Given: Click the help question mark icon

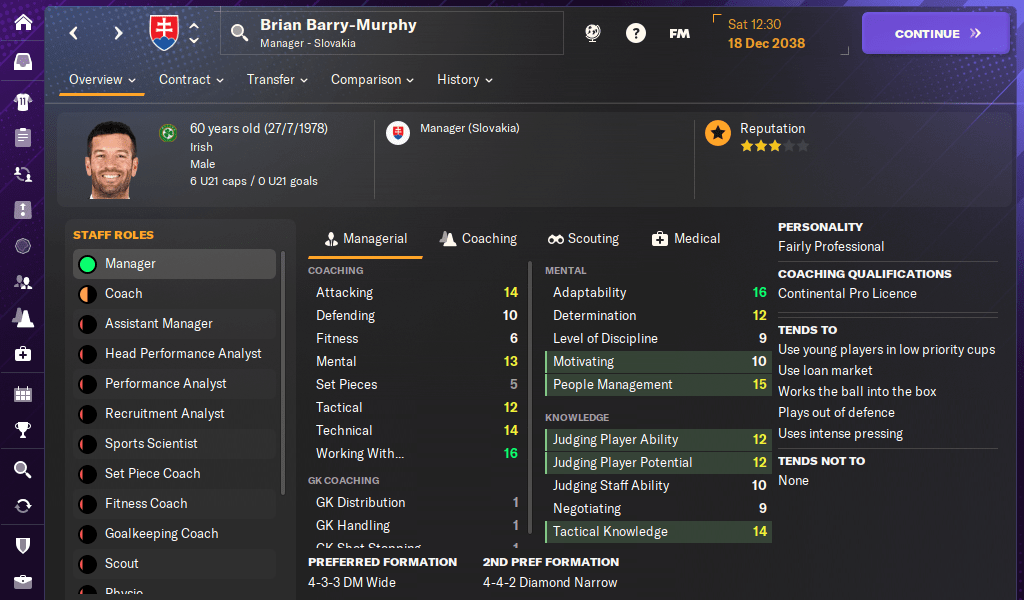Looking at the screenshot, I should click(636, 33).
